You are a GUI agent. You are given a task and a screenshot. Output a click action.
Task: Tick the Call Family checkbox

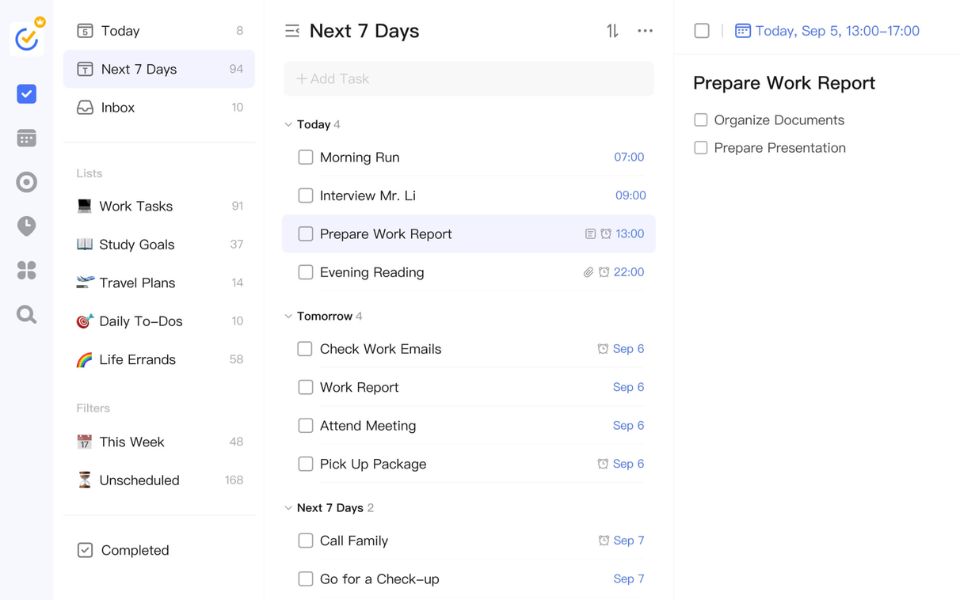click(306, 541)
